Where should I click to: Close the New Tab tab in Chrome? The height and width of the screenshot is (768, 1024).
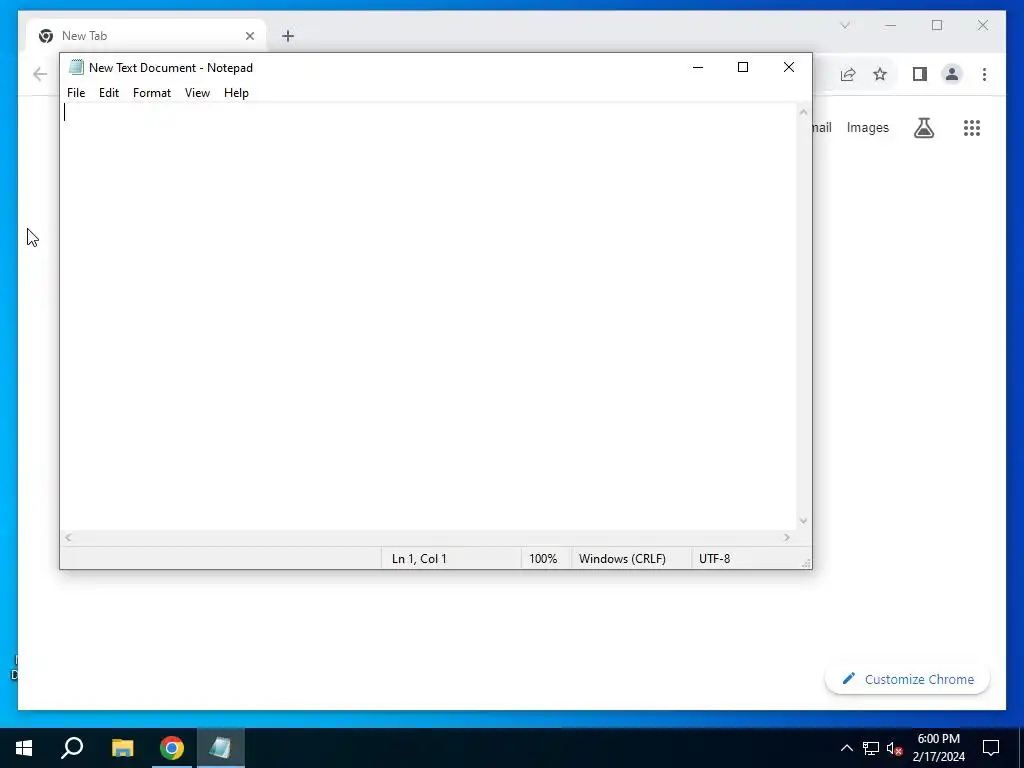click(x=249, y=36)
